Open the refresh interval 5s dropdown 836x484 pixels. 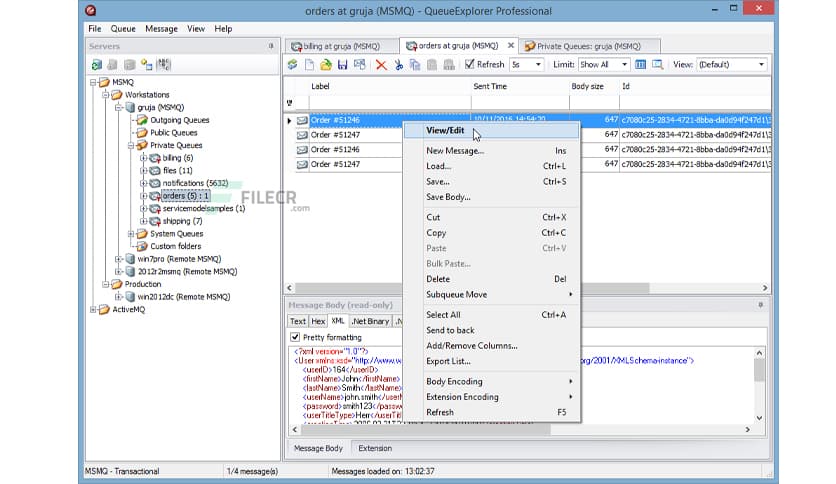(x=538, y=64)
